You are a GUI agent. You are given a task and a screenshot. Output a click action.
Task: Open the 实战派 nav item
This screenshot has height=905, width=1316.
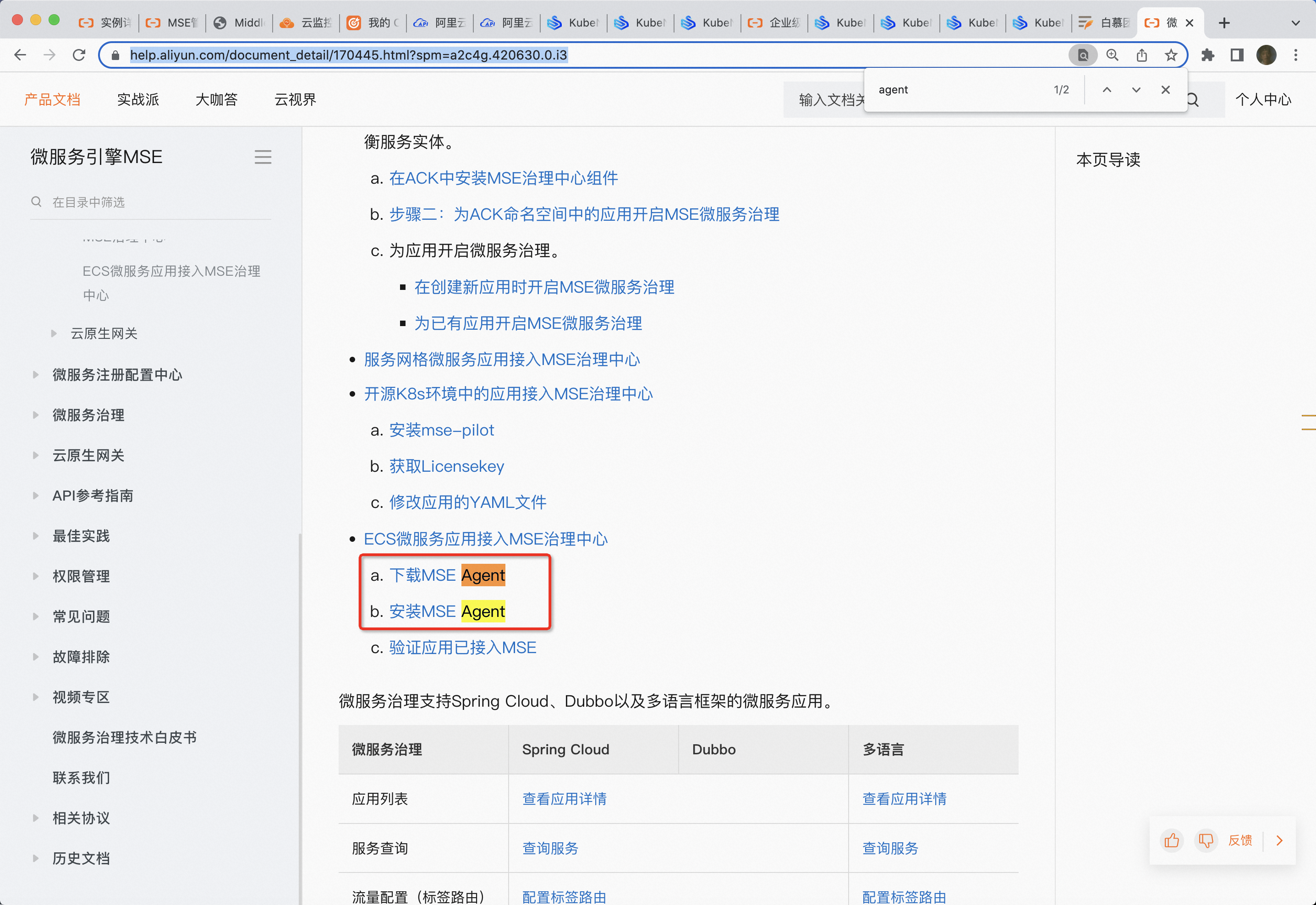tap(138, 100)
